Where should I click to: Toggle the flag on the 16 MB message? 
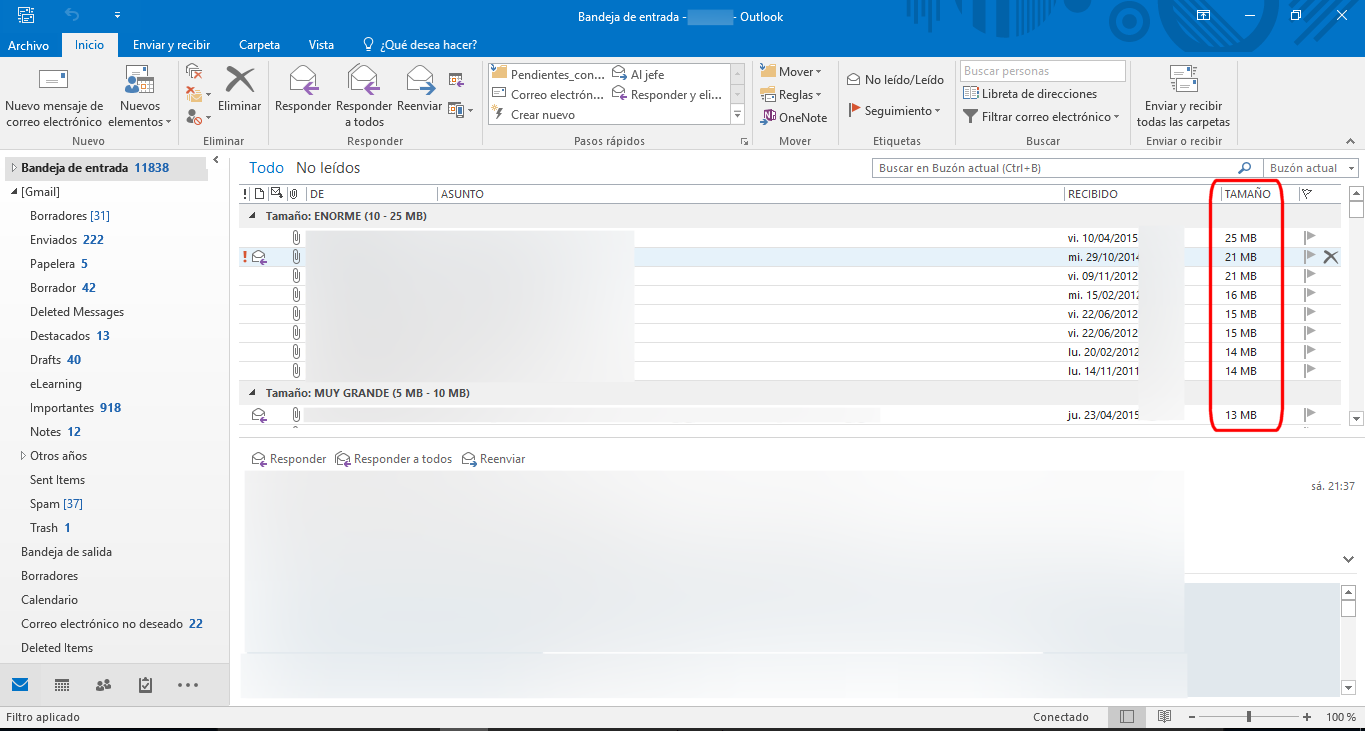[x=1310, y=295]
